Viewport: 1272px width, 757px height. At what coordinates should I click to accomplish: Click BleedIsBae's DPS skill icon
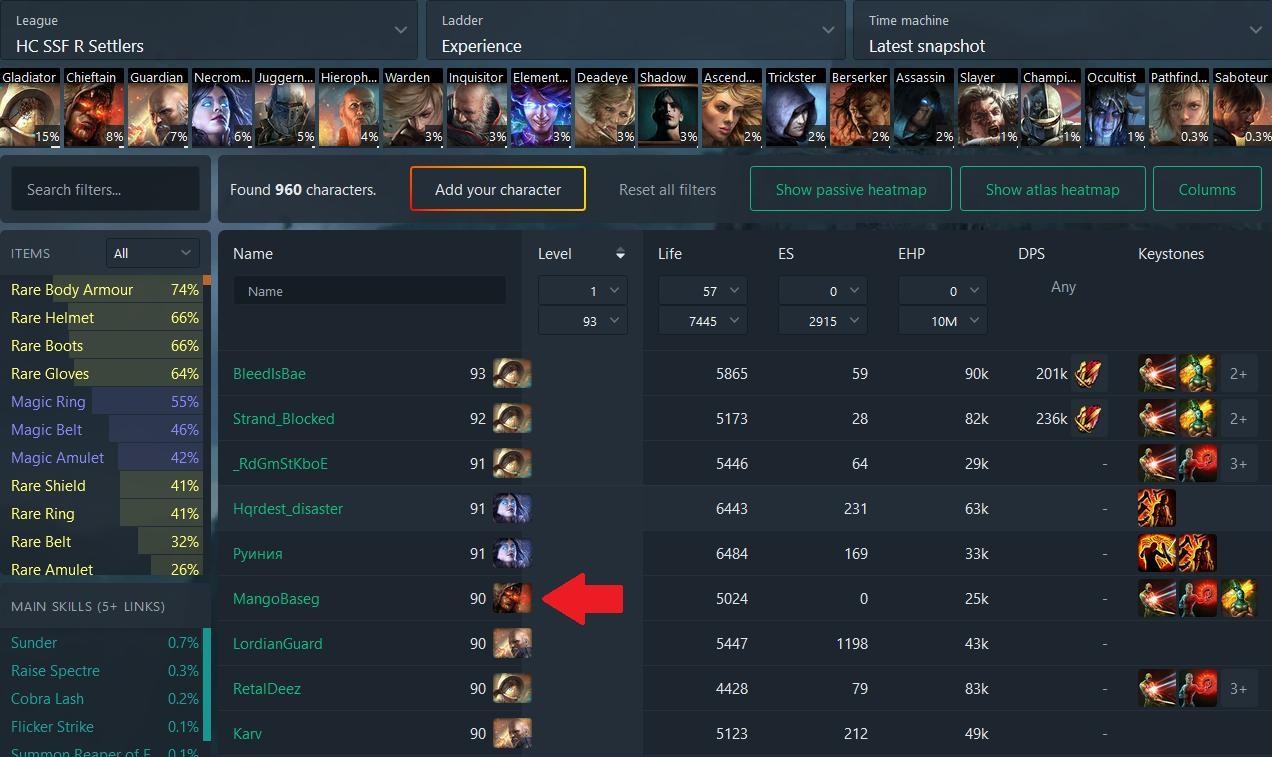[1089, 374]
